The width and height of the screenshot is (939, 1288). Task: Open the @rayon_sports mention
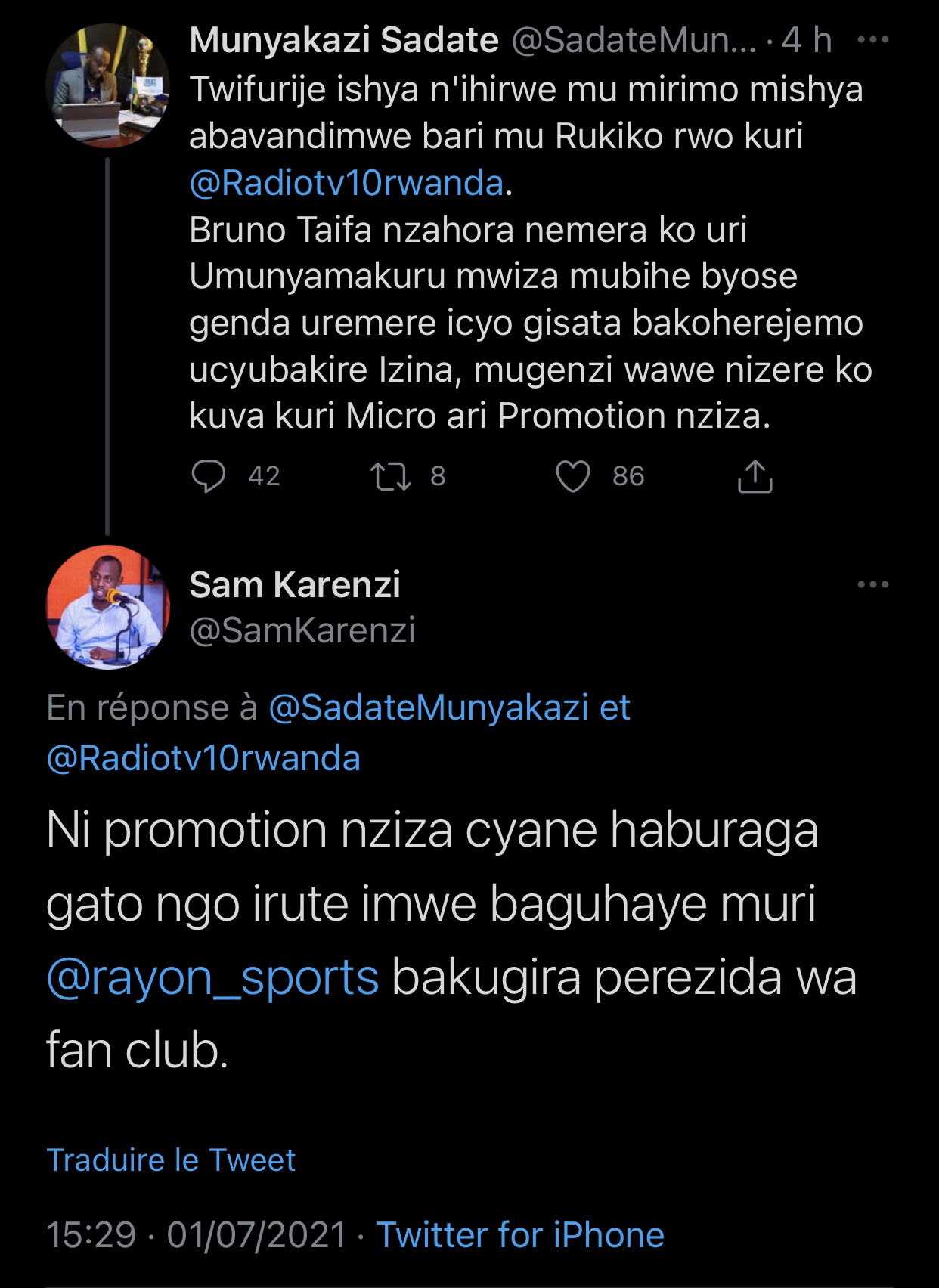click(212, 977)
